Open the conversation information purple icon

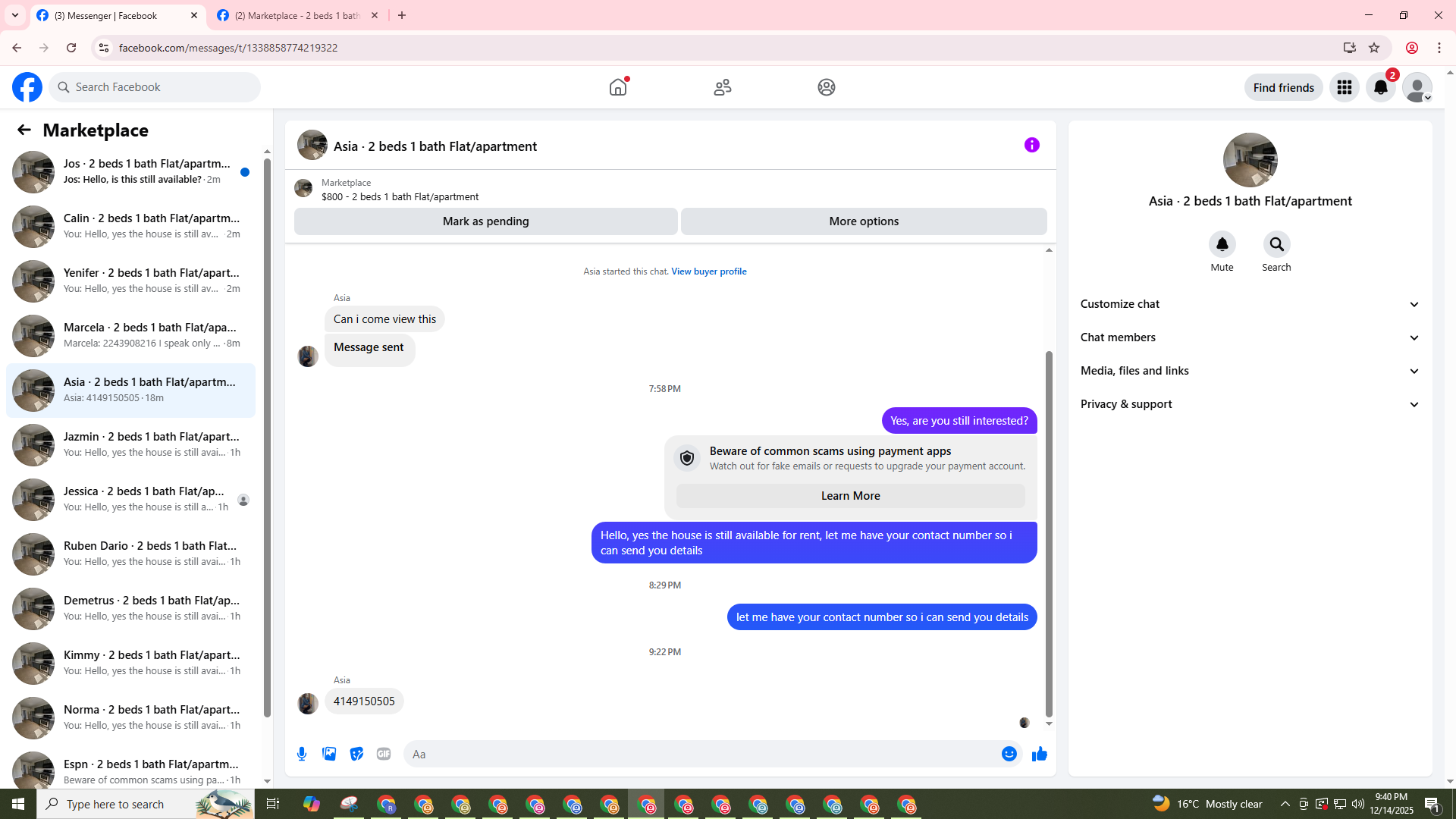(1031, 145)
